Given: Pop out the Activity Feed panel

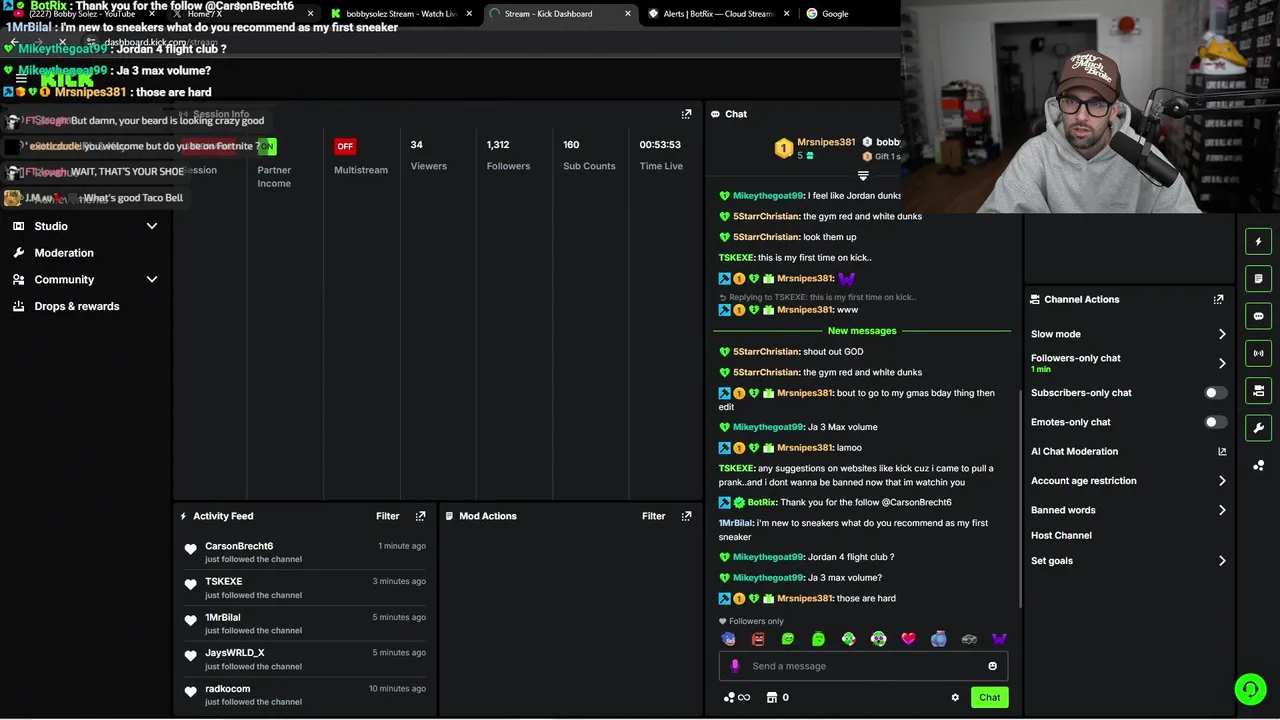Looking at the screenshot, I should point(420,516).
